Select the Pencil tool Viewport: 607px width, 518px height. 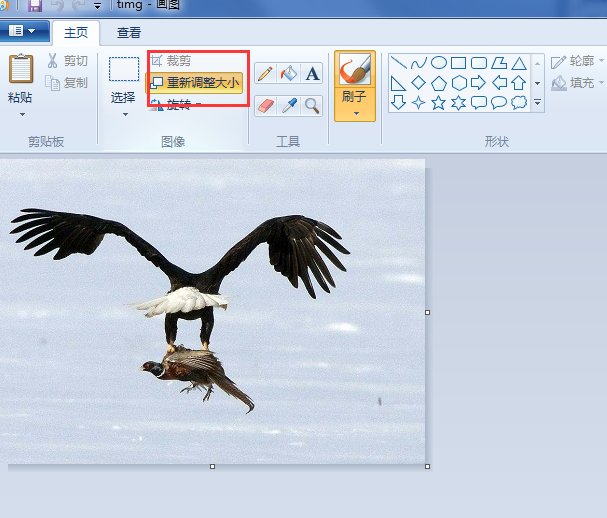tap(265, 73)
